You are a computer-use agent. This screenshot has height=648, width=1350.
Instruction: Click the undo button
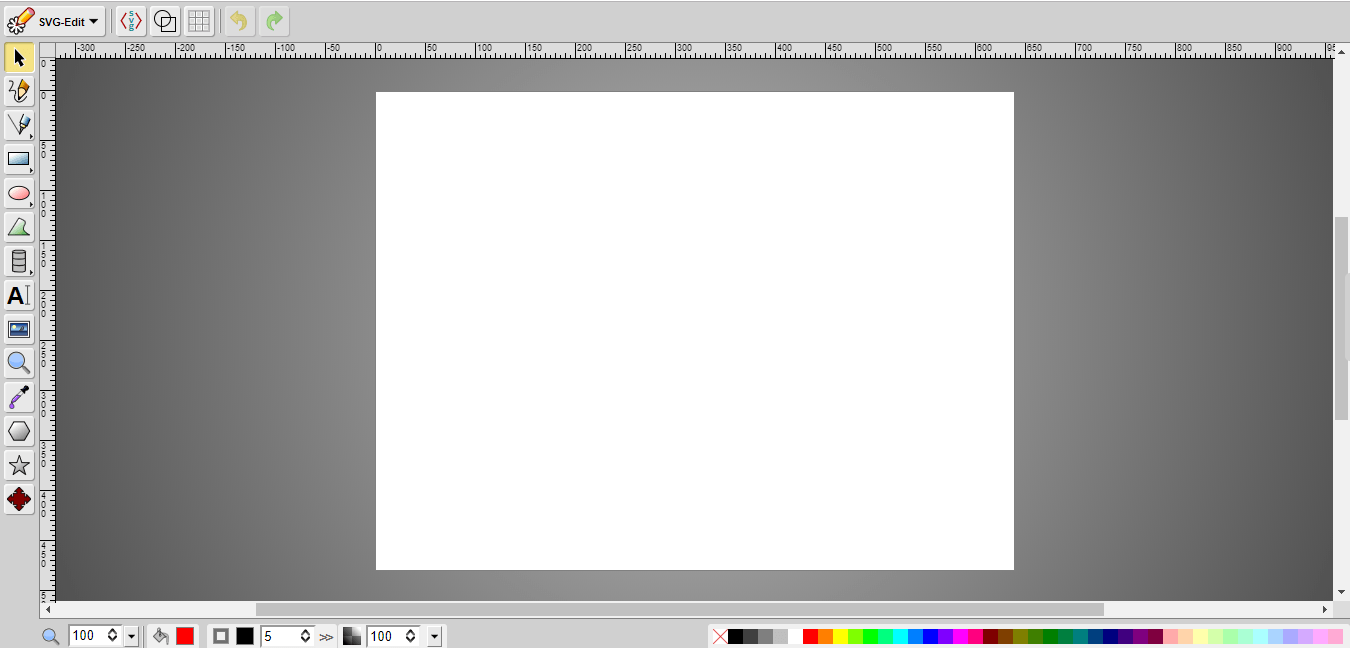click(239, 21)
